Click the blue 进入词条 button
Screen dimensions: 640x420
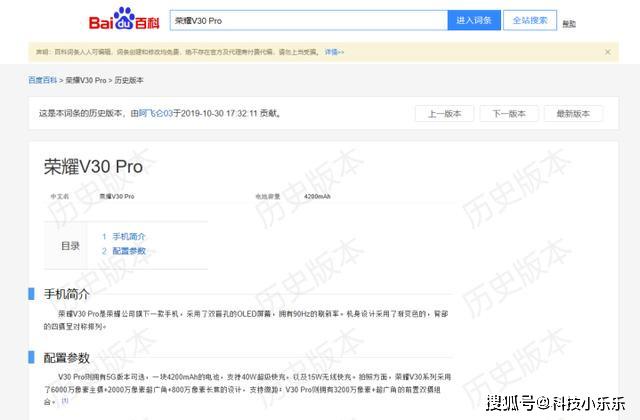coord(474,20)
